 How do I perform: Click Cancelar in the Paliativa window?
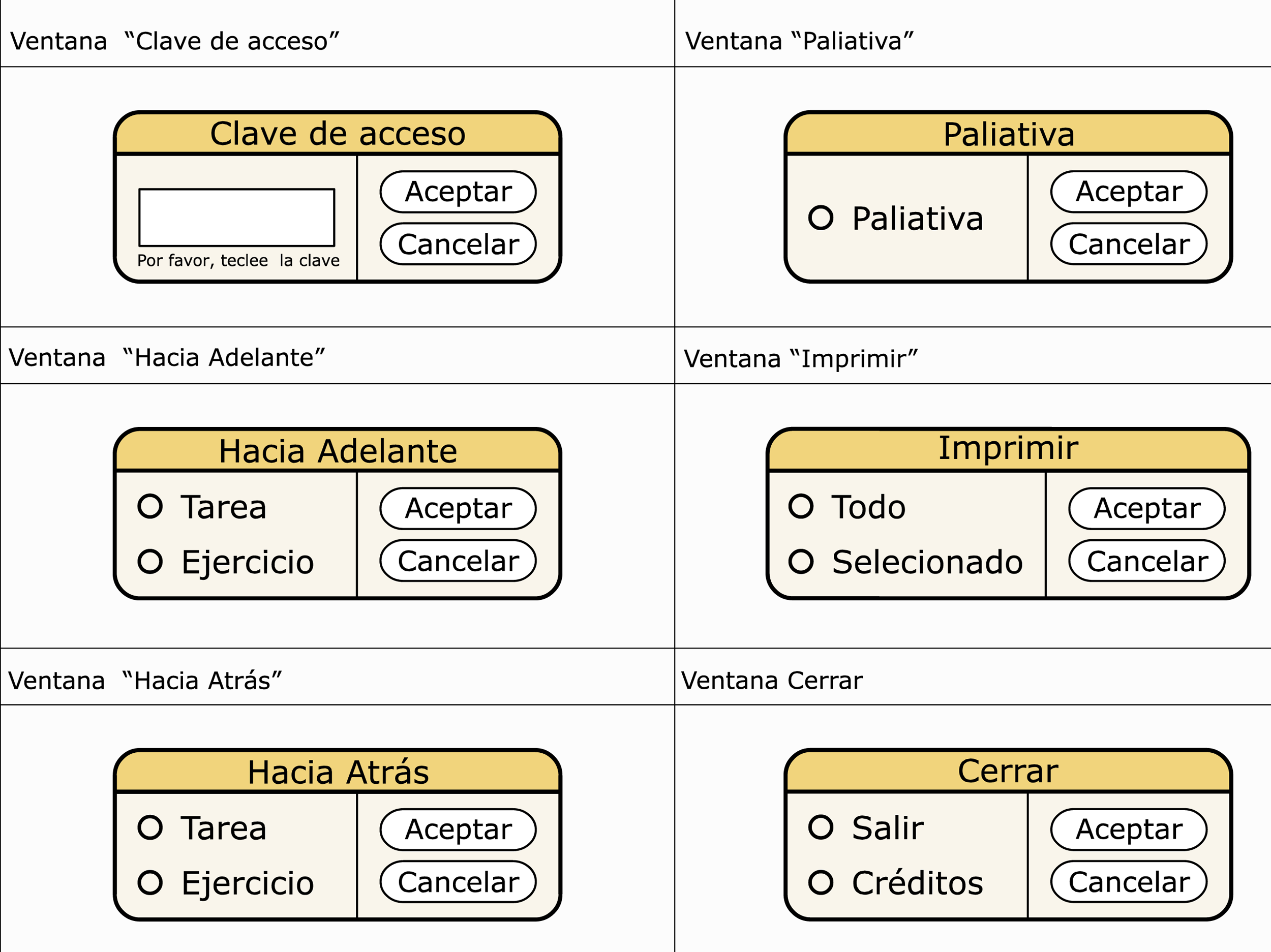point(1129,244)
